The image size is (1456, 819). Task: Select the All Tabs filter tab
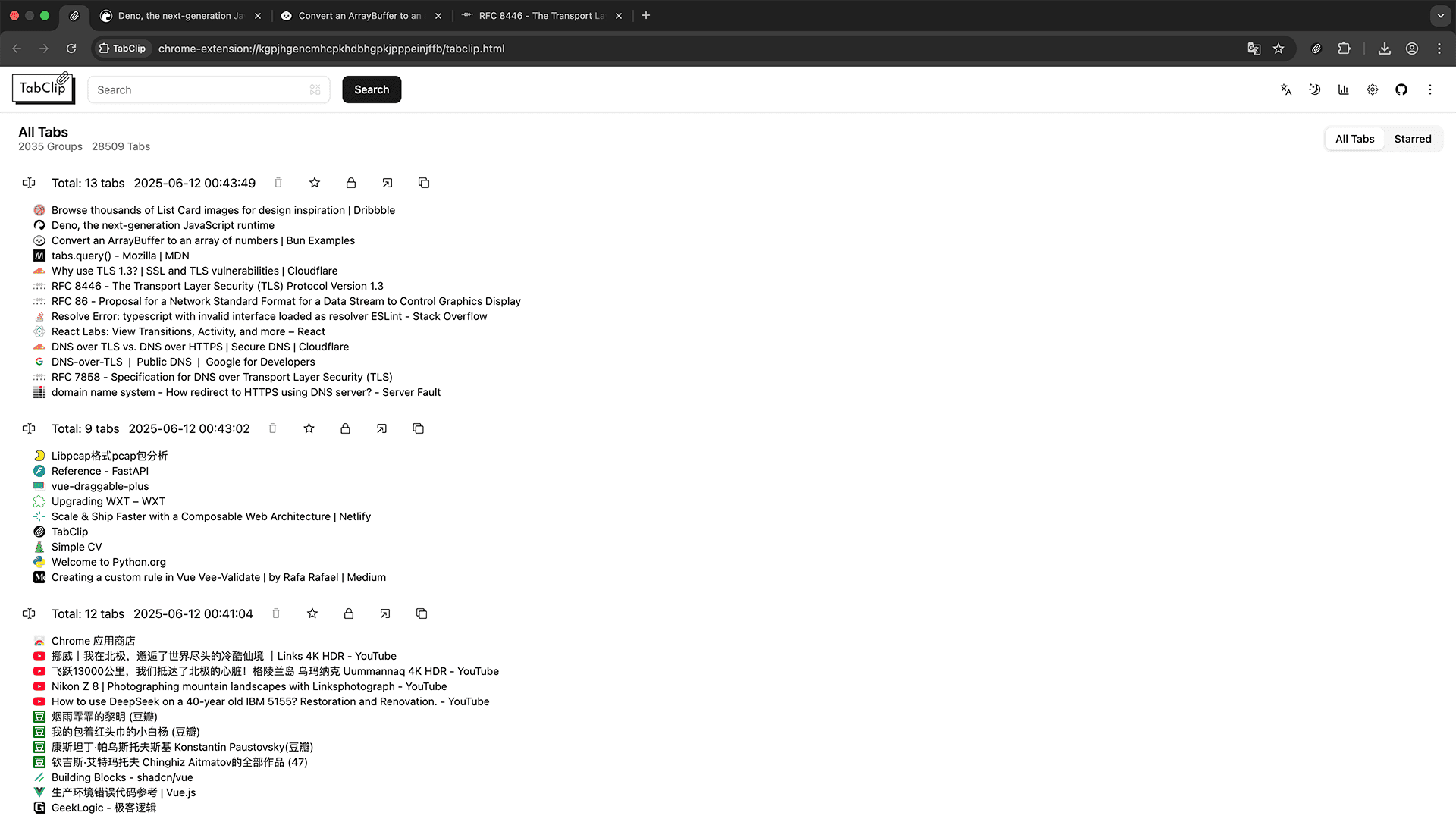tap(1354, 139)
